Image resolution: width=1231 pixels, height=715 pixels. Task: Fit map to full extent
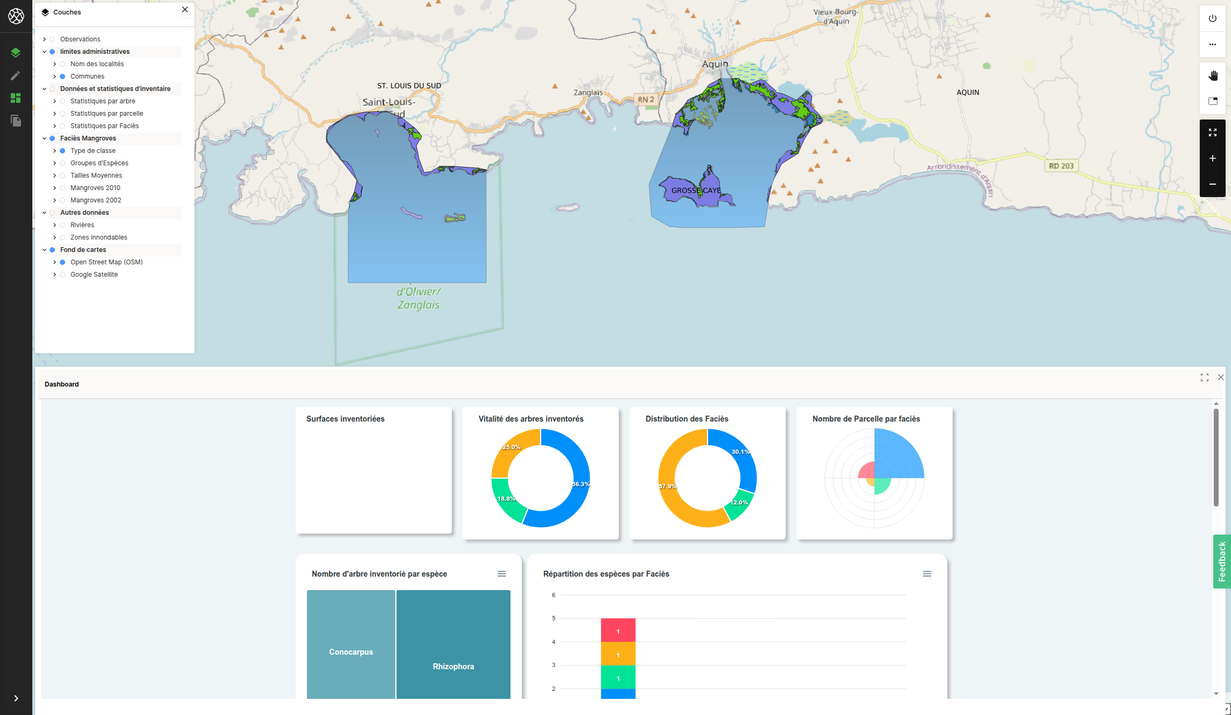click(x=1212, y=133)
